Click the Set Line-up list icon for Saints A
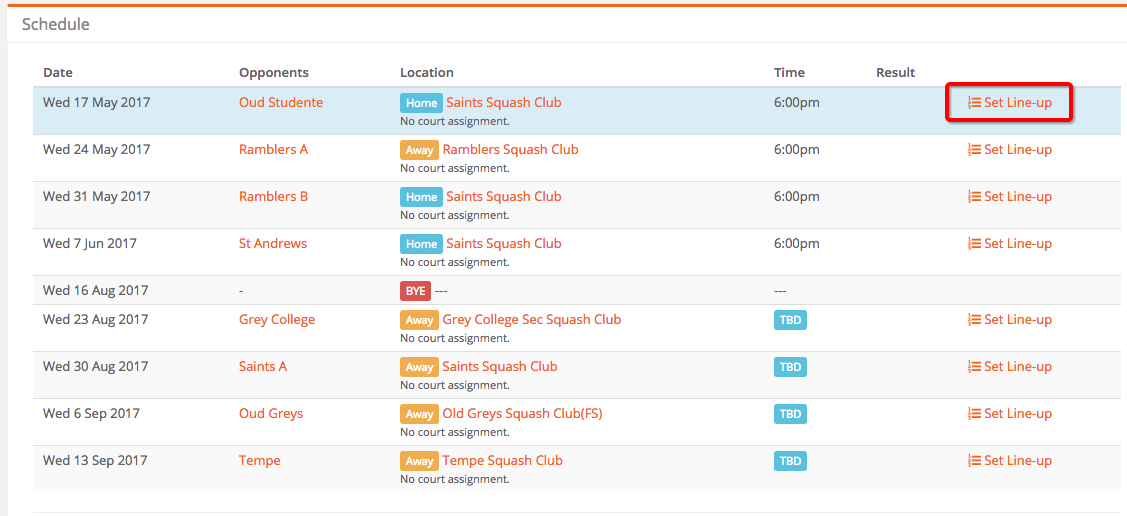The height and width of the screenshot is (516, 1127). pyautogui.click(x=975, y=367)
